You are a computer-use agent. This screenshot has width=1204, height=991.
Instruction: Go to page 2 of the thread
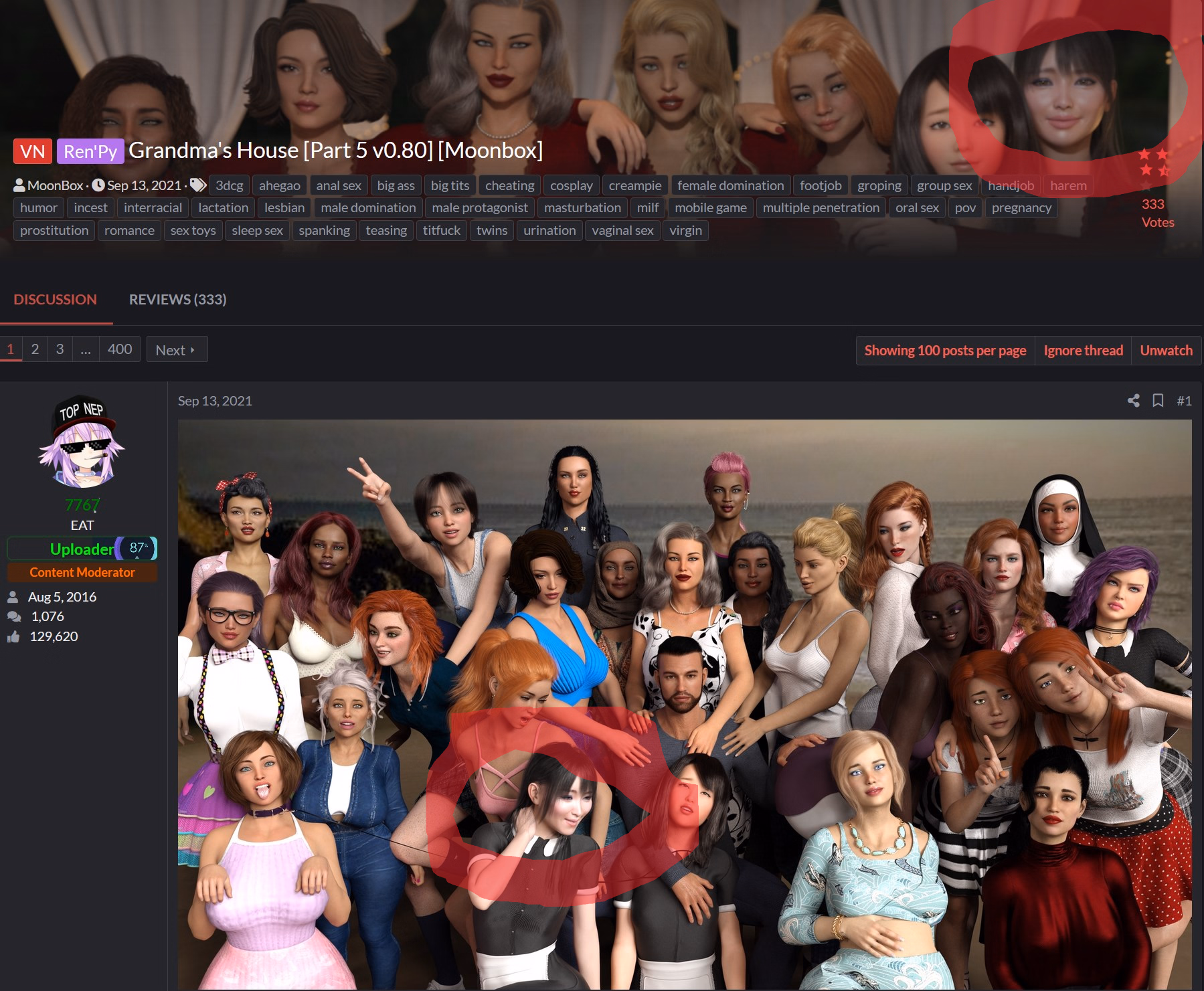35,349
